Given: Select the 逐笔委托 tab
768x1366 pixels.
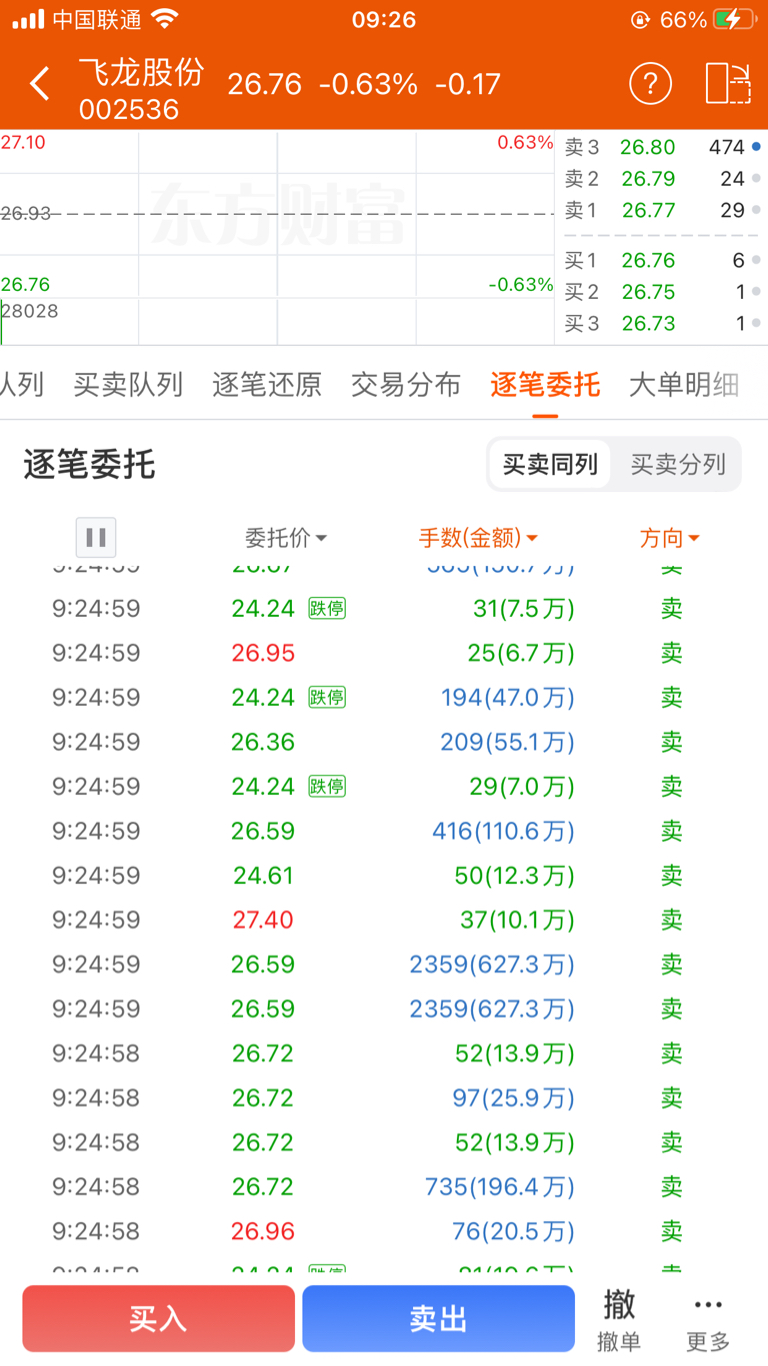Looking at the screenshot, I should point(545,384).
